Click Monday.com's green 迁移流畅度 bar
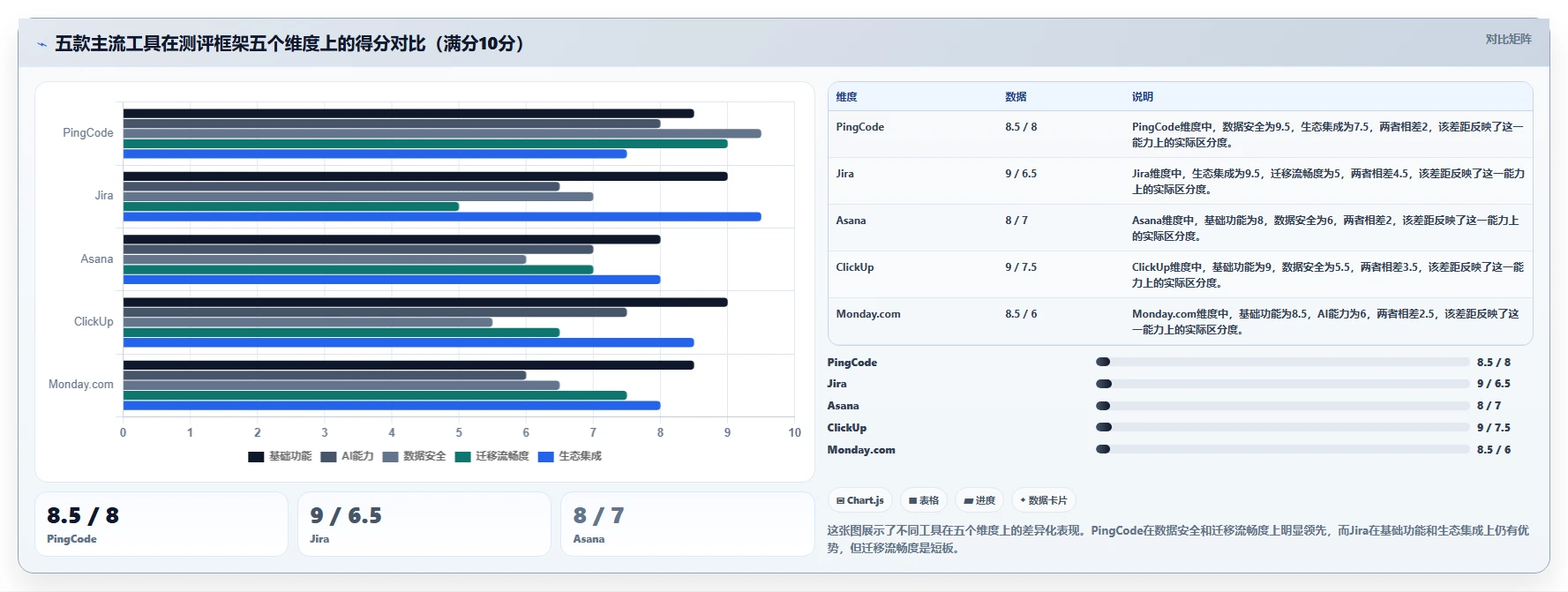The width and height of the screenshot is (1568, 592). click(375, 395)
